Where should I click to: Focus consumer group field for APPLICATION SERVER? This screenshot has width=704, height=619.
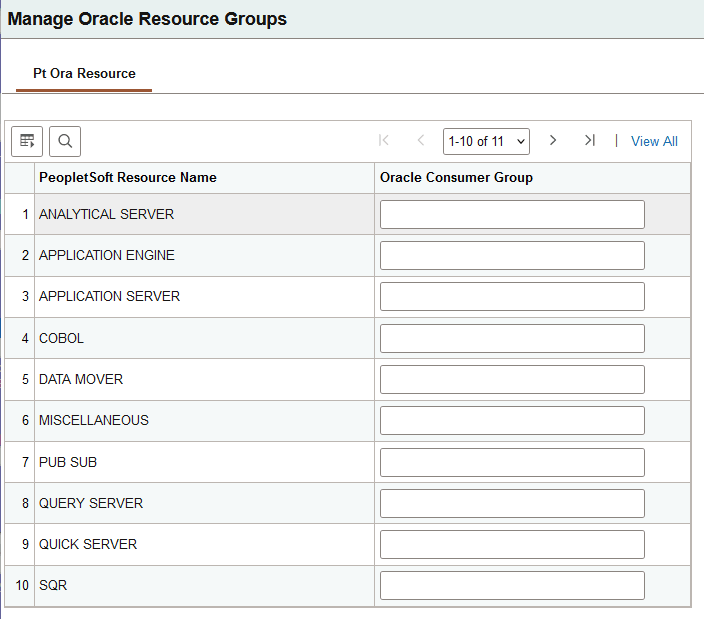tap(512, 296)
